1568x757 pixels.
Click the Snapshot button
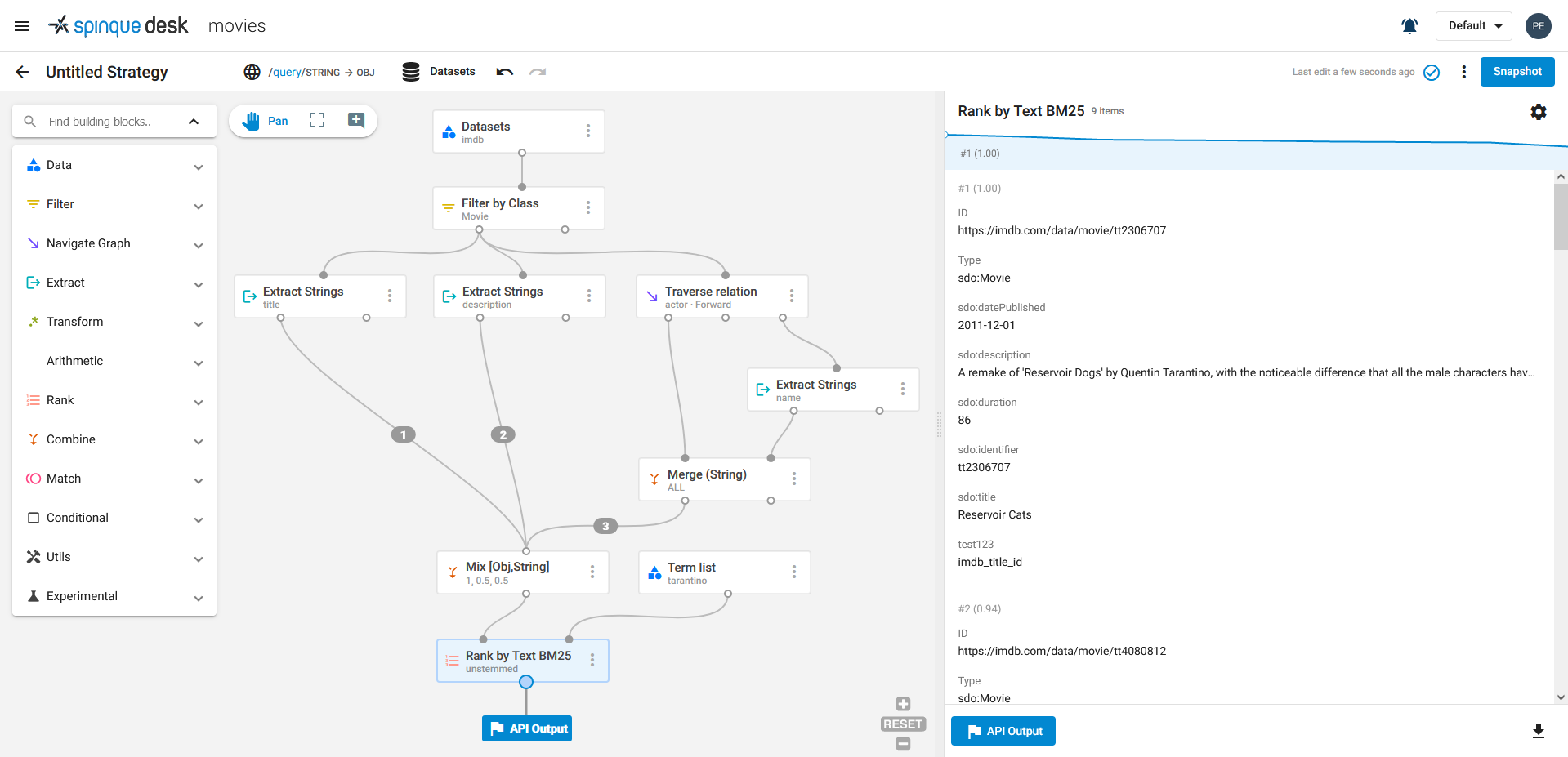[1517, 72]
